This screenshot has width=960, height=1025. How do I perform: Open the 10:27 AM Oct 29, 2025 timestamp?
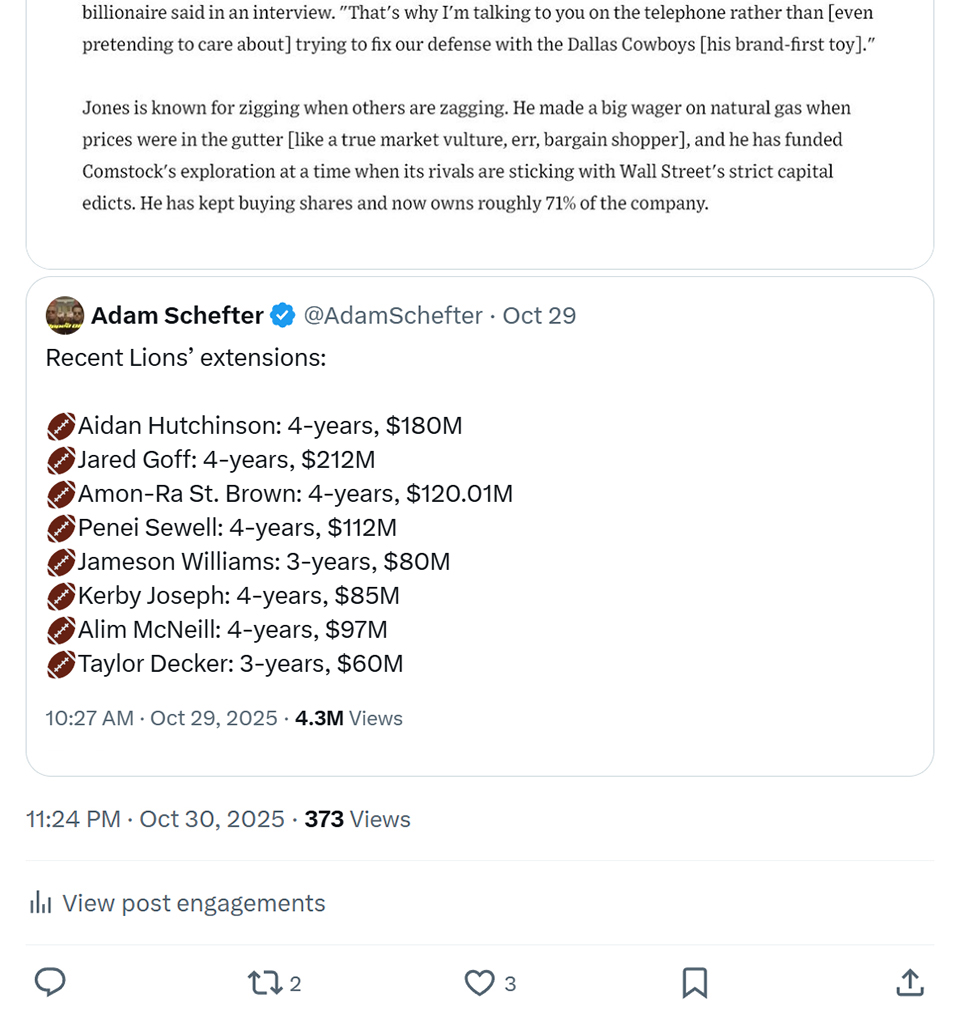point(161,718)
